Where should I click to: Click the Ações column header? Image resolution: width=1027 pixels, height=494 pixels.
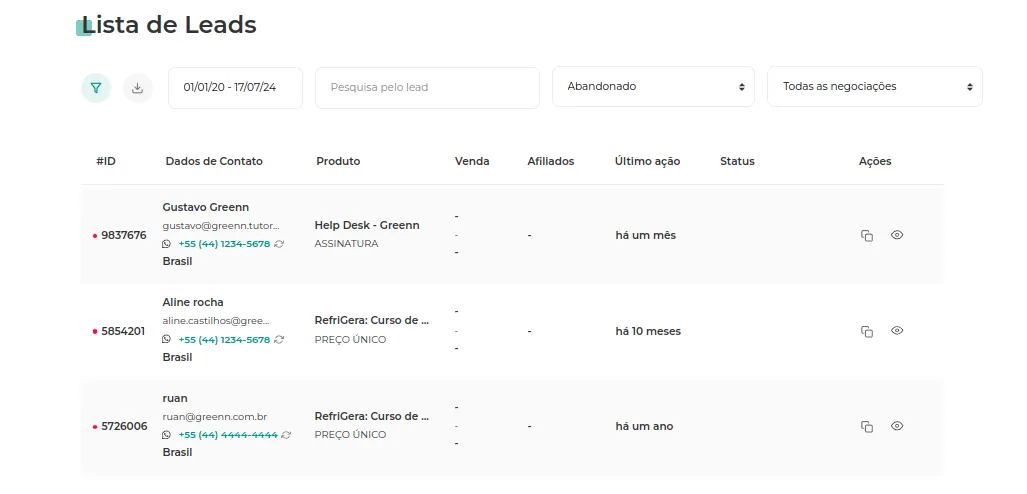tap(875, 161)
